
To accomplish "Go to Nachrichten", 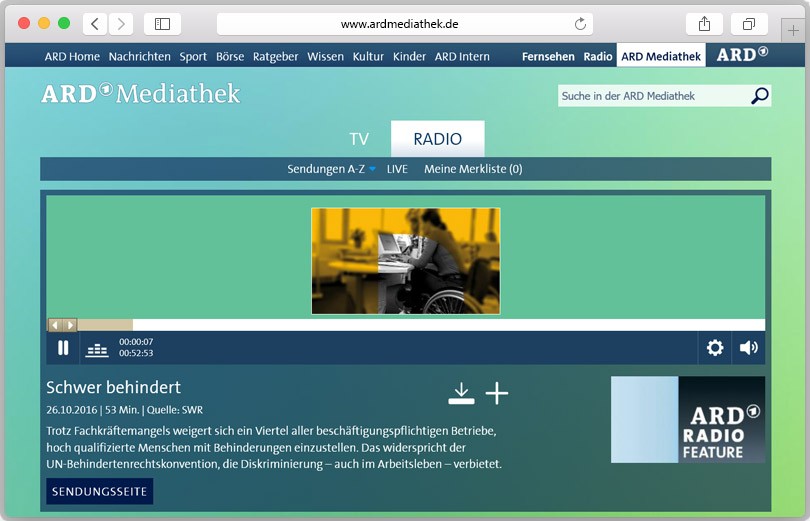I will point(139,56).
